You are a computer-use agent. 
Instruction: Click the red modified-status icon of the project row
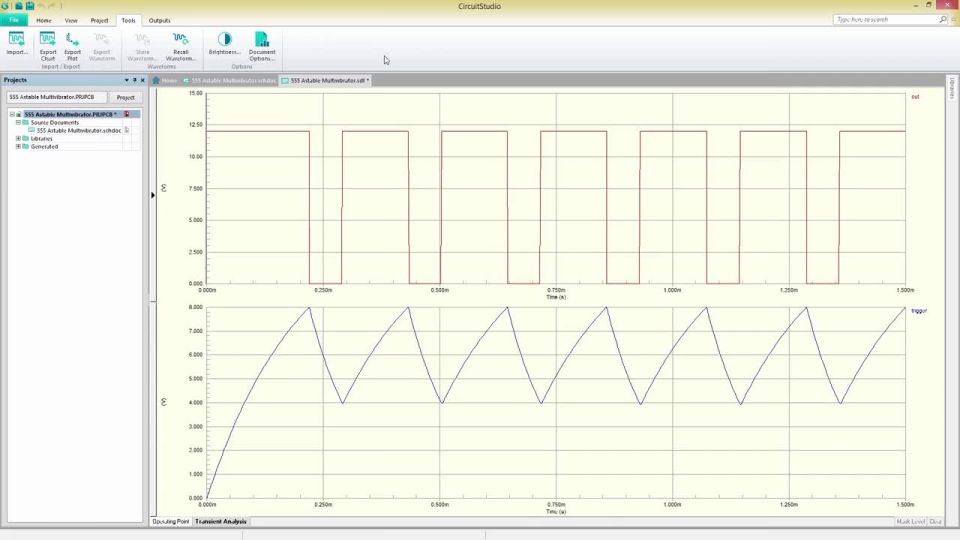127,114
